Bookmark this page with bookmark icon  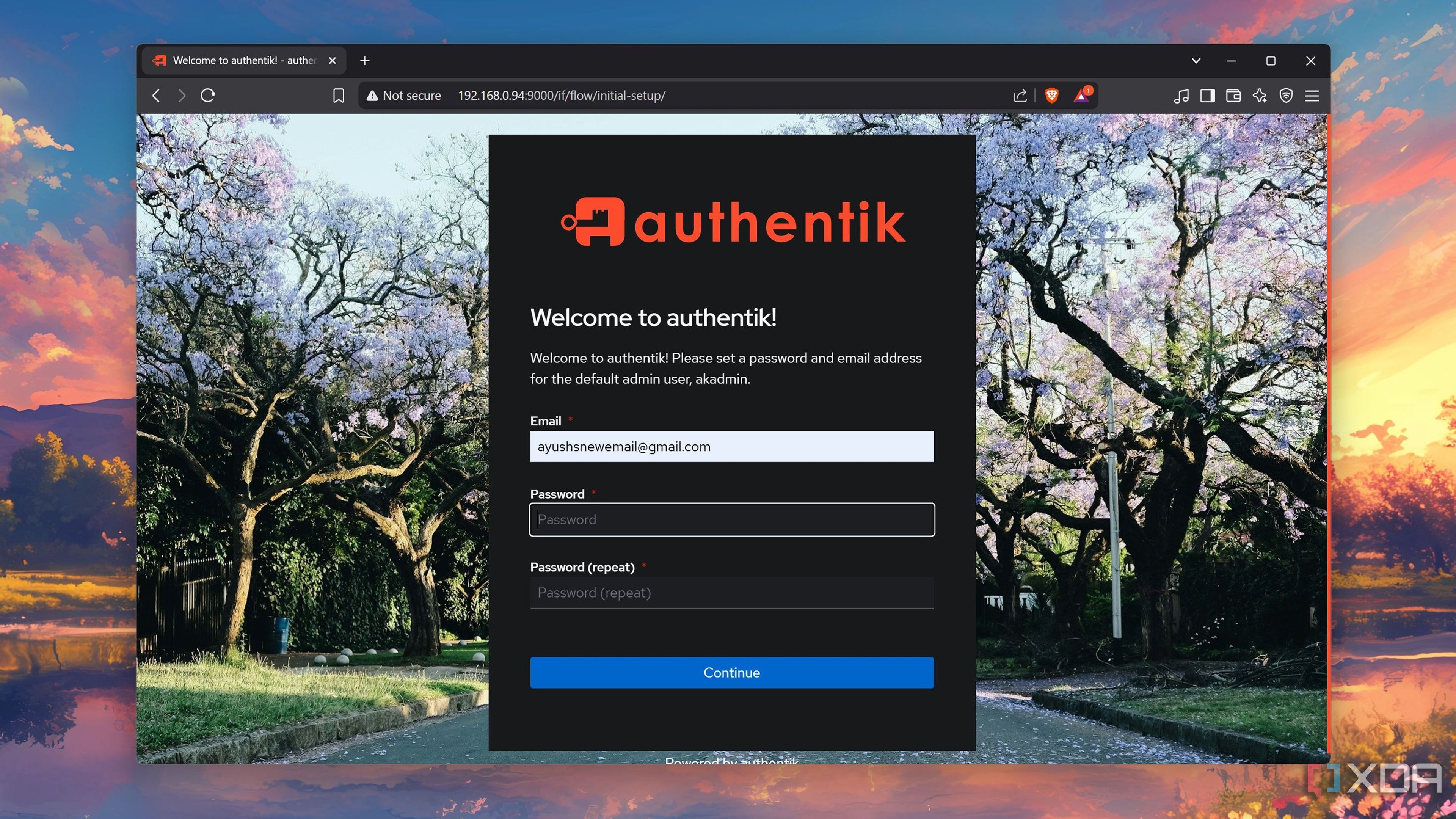[338, 96]
